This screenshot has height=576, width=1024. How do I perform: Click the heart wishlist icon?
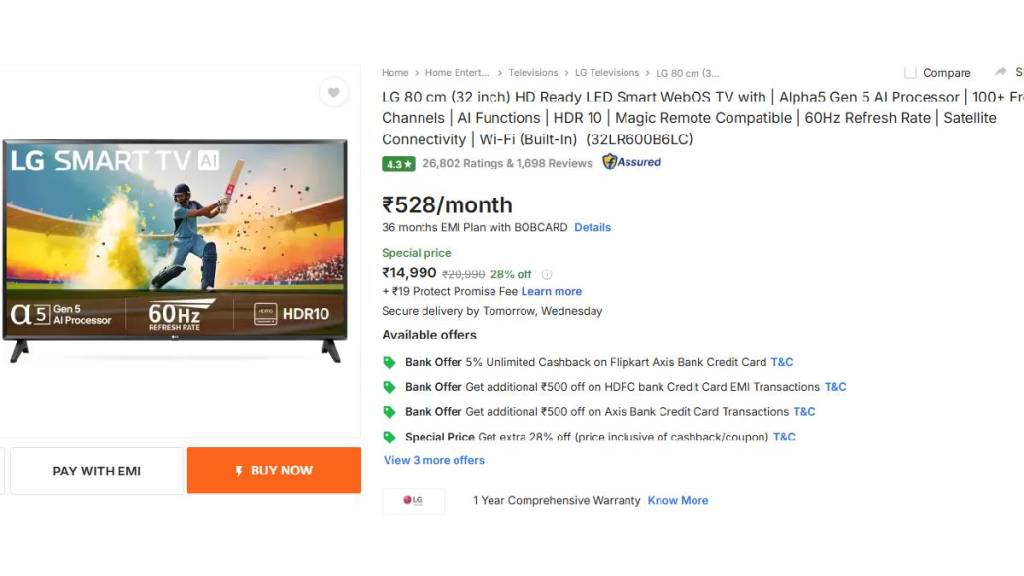pos(333,93)
